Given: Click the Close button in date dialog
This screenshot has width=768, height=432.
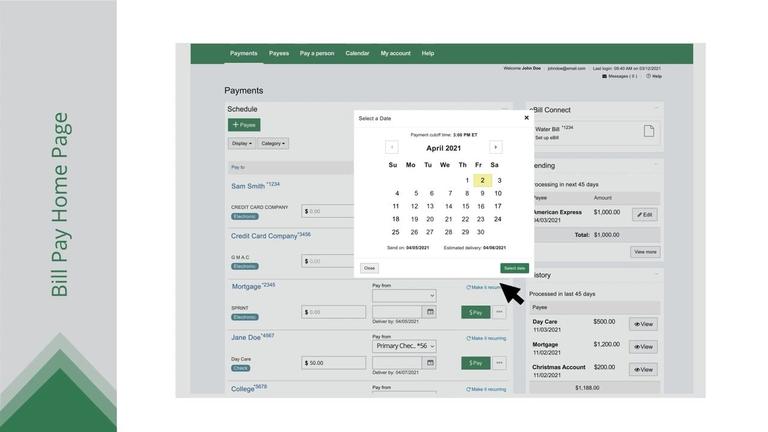Looking at the screenshot, I should coord(369,268).
